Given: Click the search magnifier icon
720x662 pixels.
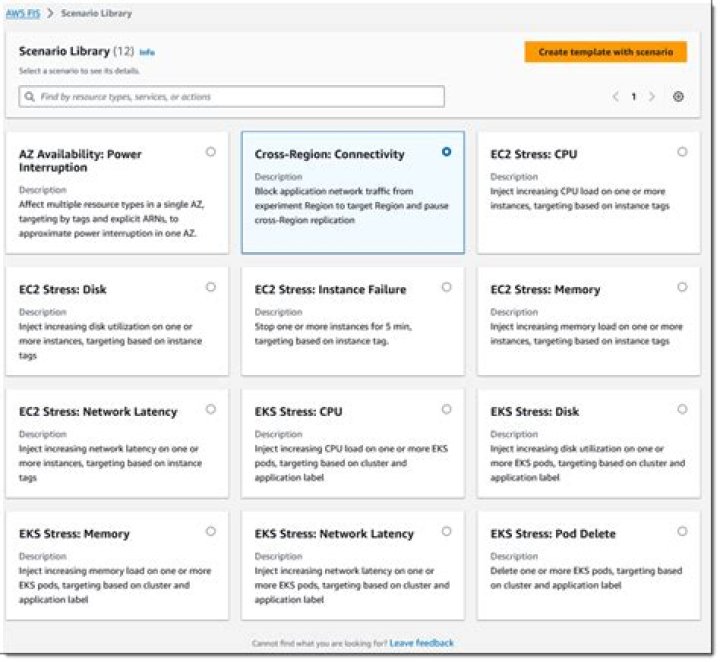Looking at the screenshot, I should click(x=30, y=97).
